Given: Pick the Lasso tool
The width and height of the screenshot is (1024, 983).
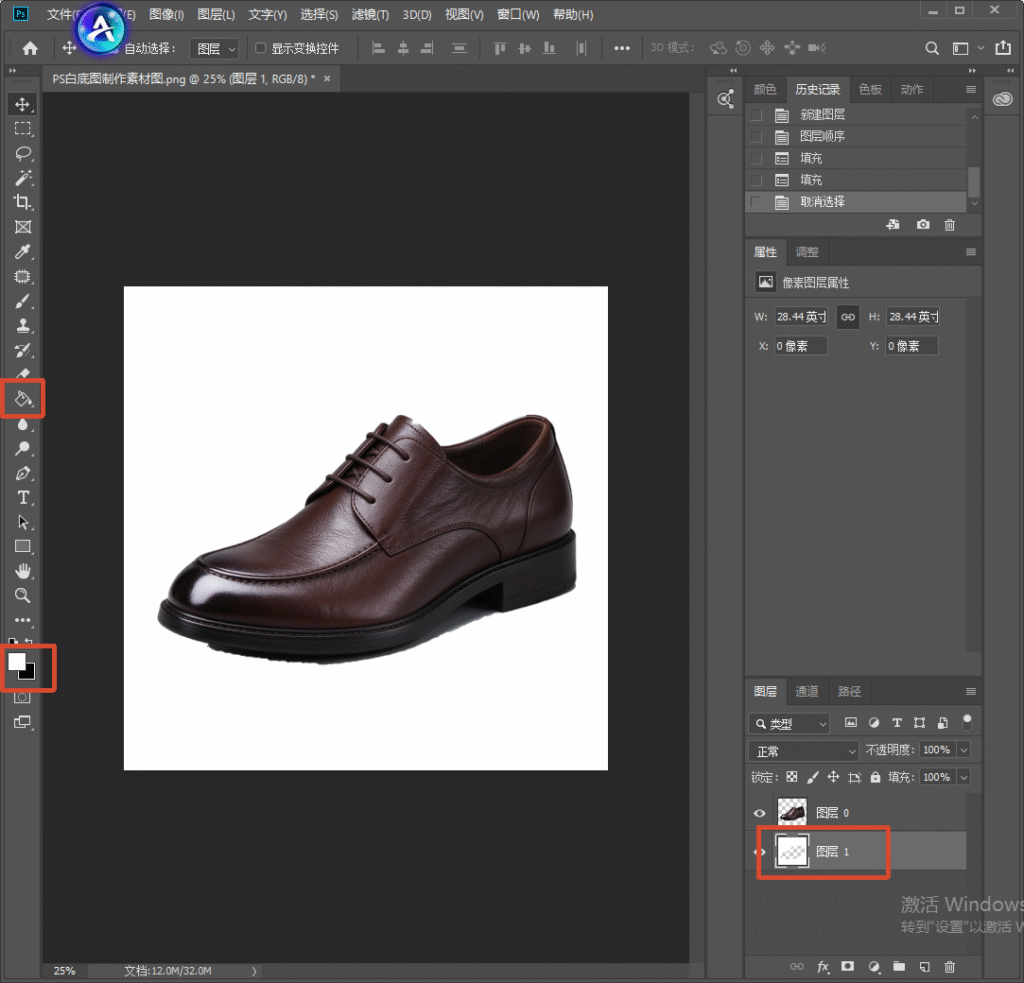Looking at the screenshot, I should click(x=23, y=153).
